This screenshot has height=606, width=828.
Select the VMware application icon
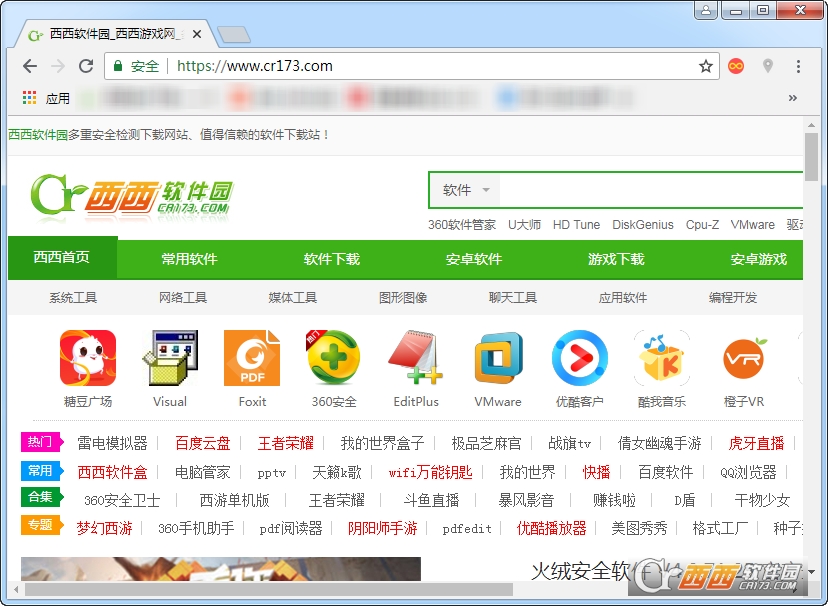point(497,358)
